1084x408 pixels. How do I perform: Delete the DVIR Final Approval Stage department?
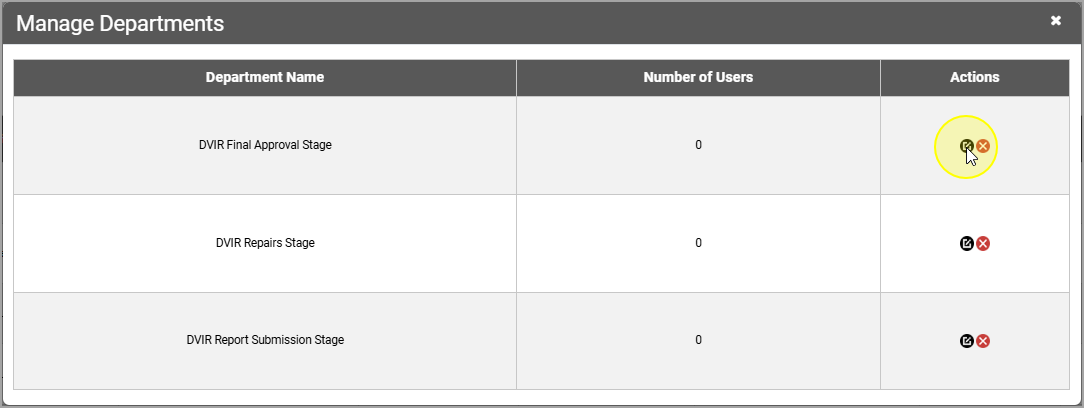click(983, 146)
